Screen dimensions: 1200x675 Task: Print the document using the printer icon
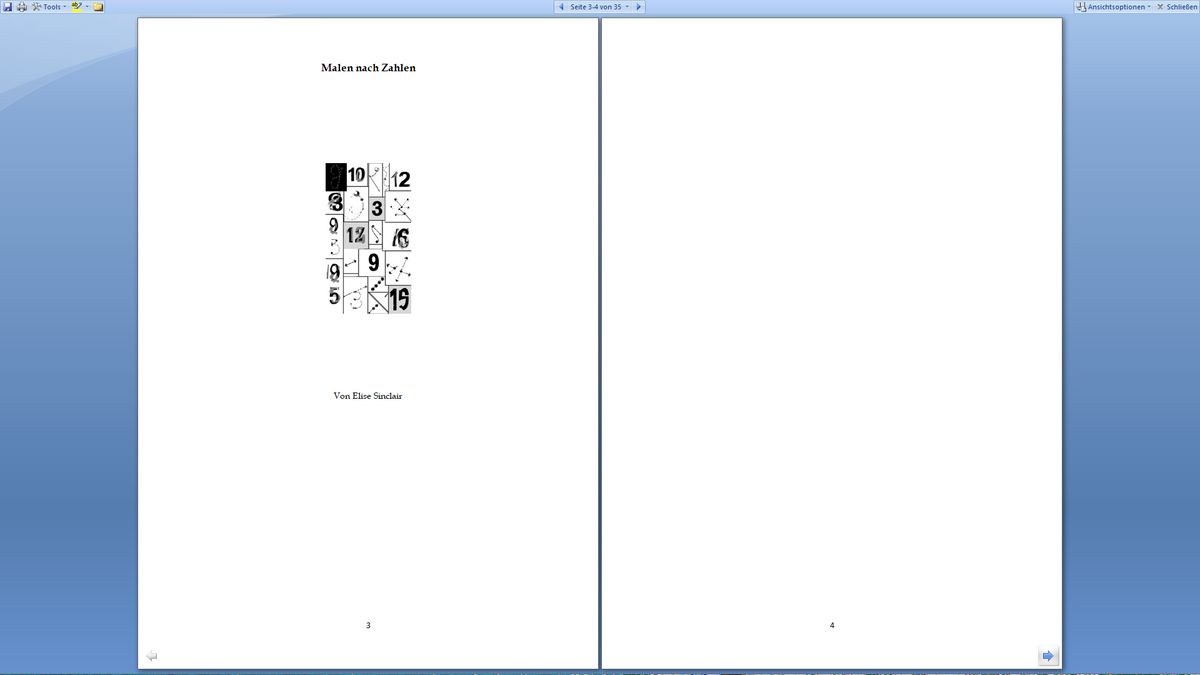pyautogui.click(x=22, y=7)
